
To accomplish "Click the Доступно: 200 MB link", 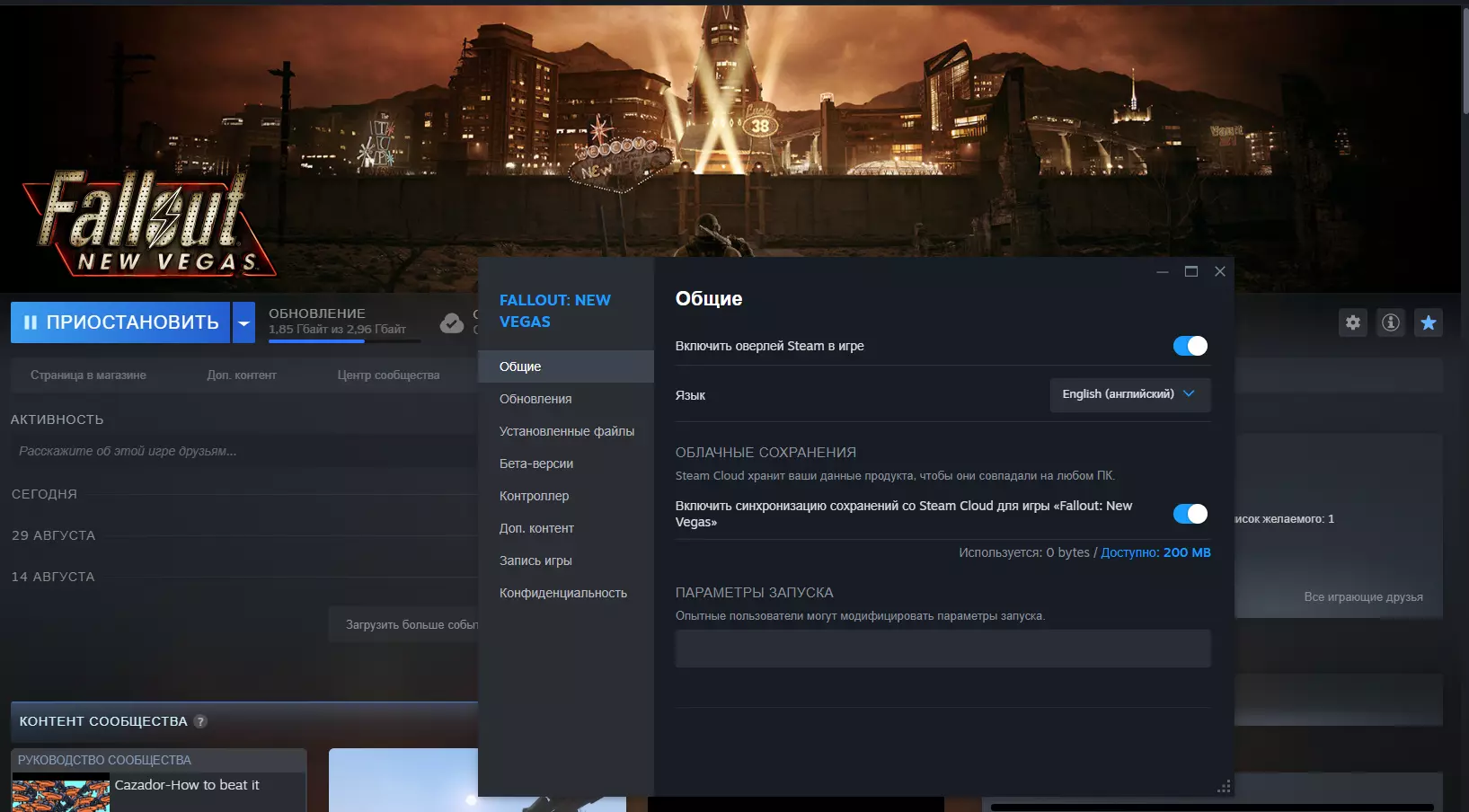I will pos(1155,552).
